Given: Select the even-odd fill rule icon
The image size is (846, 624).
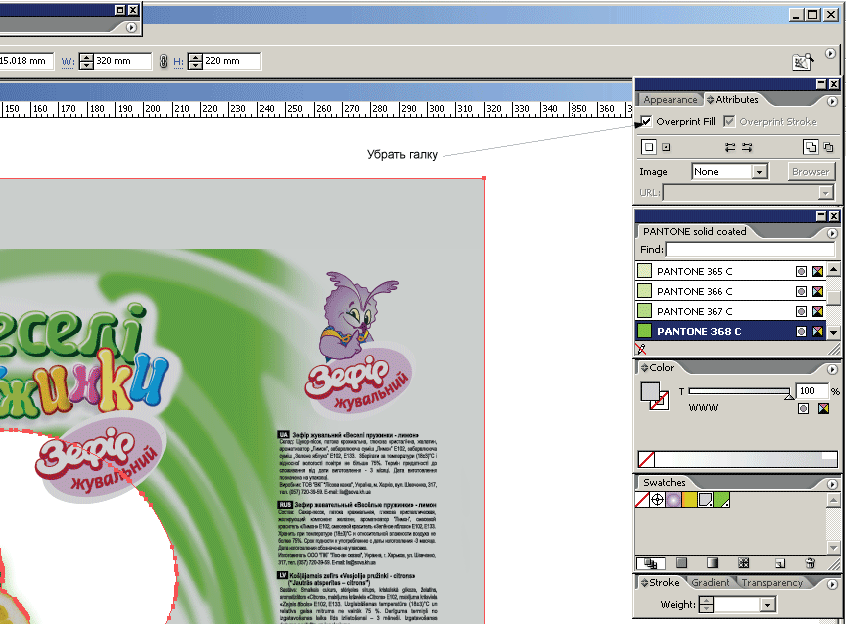Looking at the screenshot, I should (828, 147).
